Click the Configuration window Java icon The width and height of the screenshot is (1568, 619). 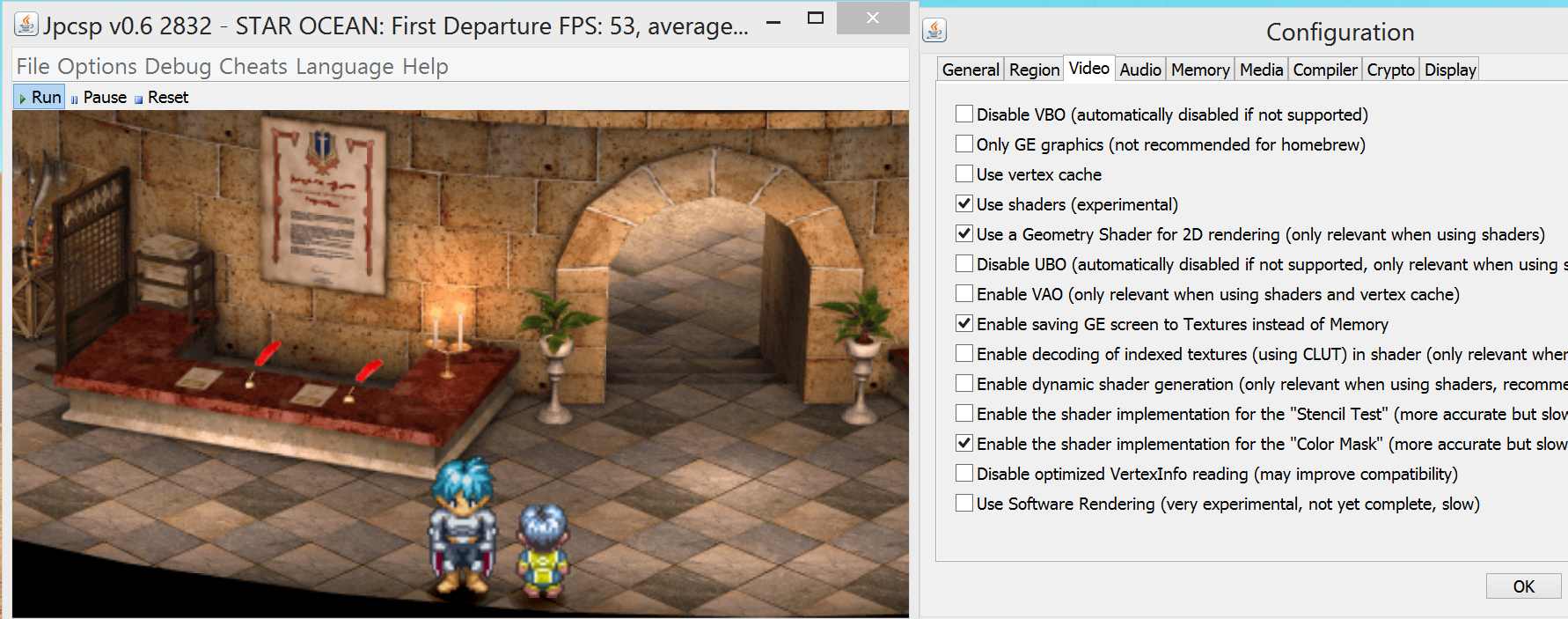[x=934, y=31]
